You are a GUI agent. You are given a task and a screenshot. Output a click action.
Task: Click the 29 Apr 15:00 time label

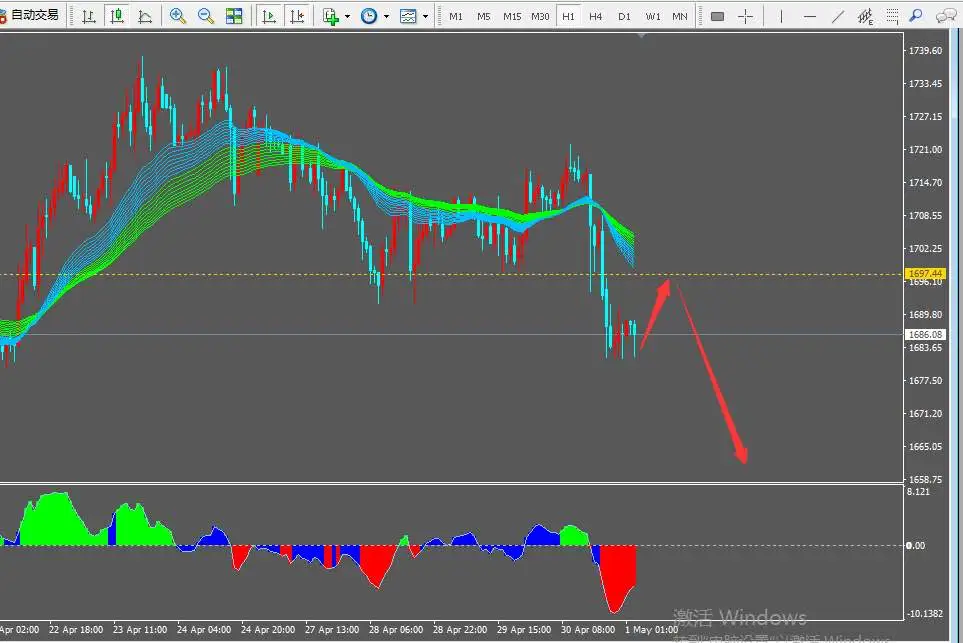(x=524, y=629)
